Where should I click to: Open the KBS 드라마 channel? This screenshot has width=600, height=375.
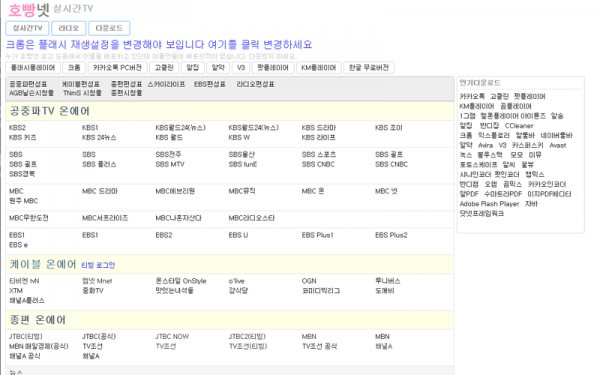pyautogui.click(x=319, y=128)
